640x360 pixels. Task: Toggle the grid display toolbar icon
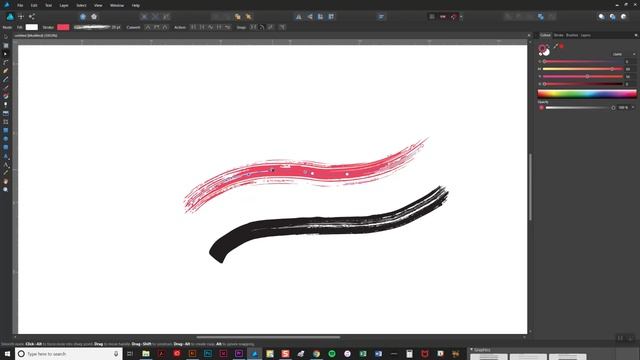432,17
